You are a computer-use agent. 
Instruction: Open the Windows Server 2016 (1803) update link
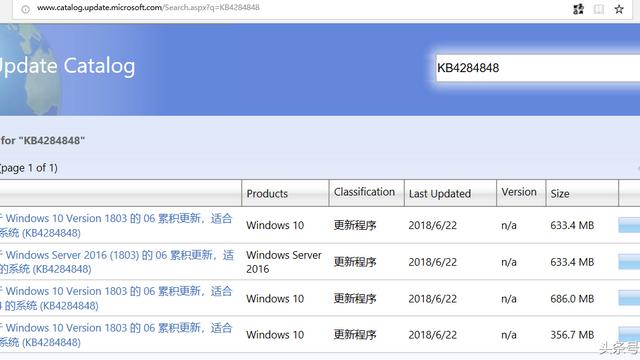[x=117, y=262]
